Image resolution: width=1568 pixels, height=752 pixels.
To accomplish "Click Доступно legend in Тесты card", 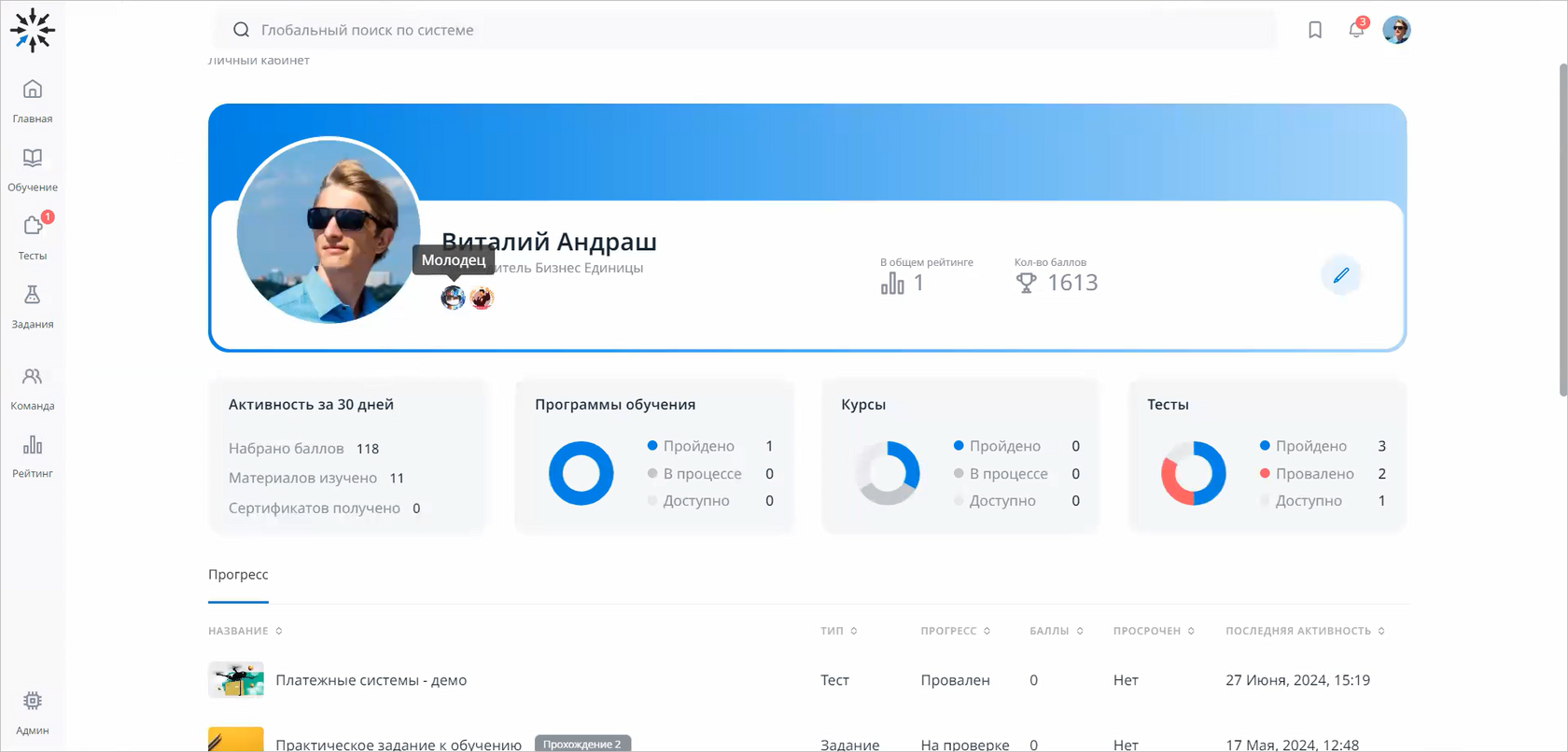I will coord(1301,501).
